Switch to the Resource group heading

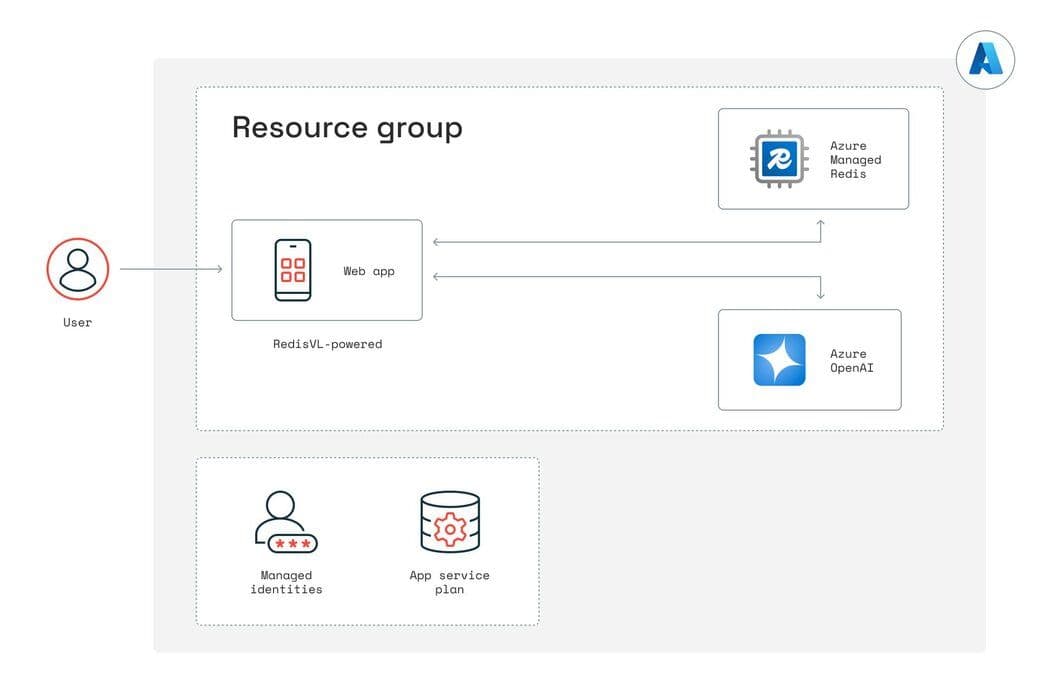click(x=347, y=127)
